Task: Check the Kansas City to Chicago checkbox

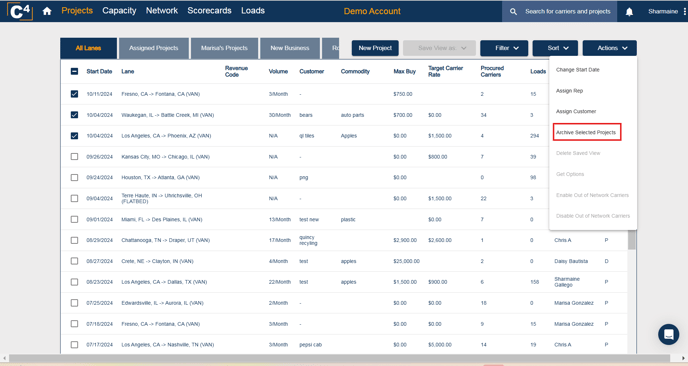Action: [75, 157]
